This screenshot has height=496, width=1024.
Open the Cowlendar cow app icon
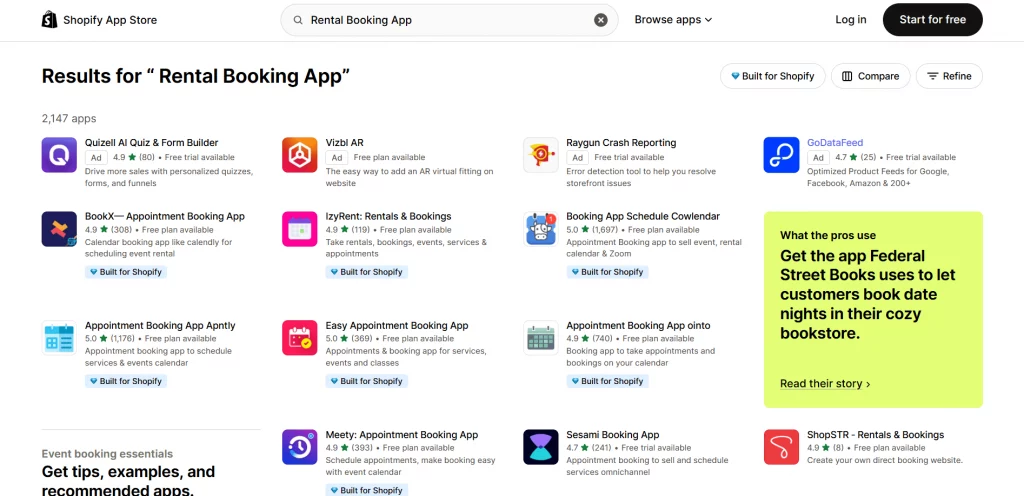coord(541,229)
